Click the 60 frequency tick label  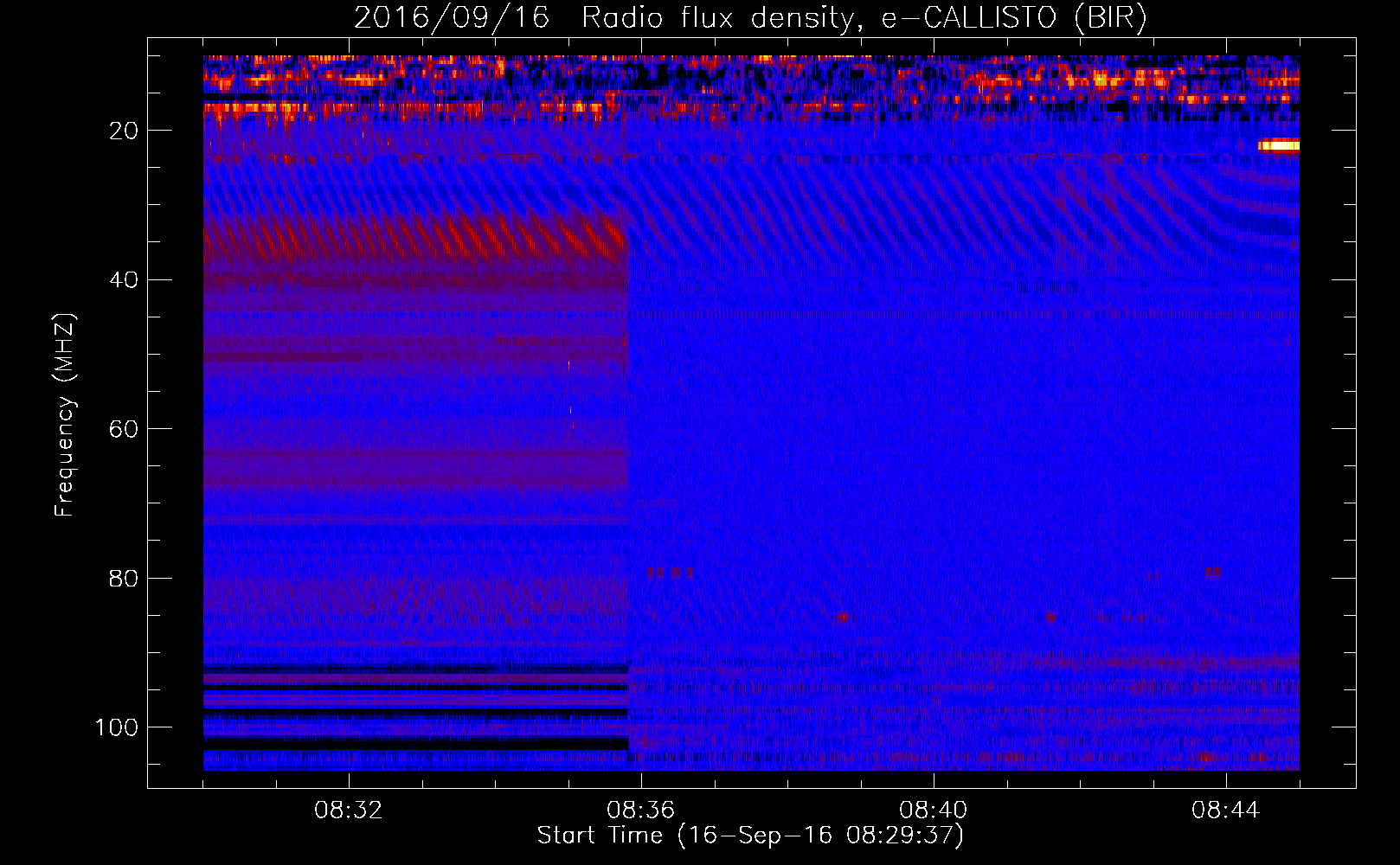coord(125,429)
